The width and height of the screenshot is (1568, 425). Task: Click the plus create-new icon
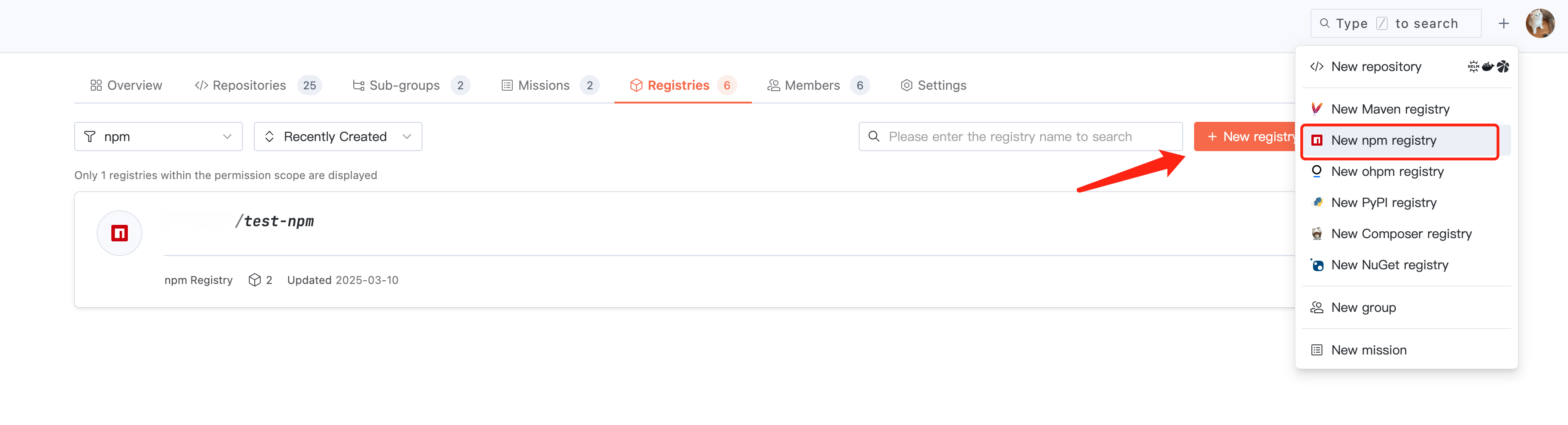1503,24
